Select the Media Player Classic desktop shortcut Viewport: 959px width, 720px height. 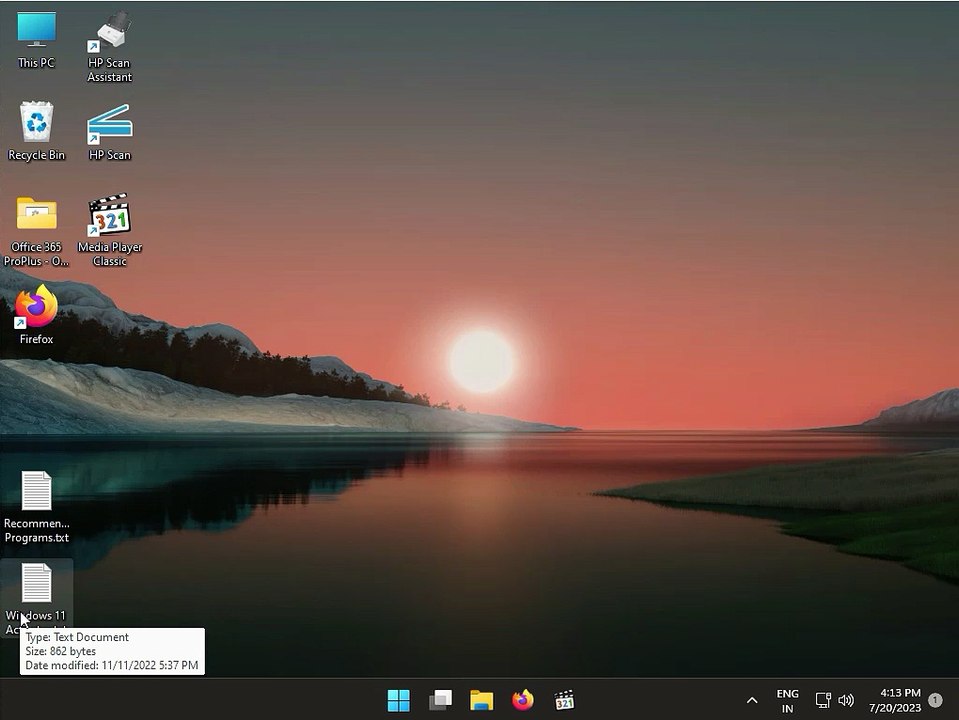click(x=109, y=230)
